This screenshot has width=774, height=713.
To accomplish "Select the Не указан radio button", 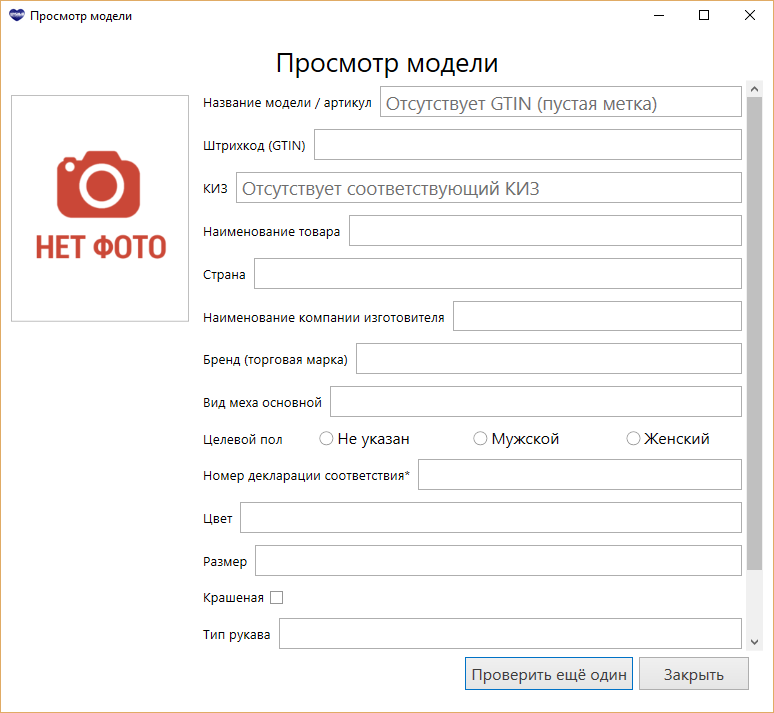I will click(x=326, y=438).
